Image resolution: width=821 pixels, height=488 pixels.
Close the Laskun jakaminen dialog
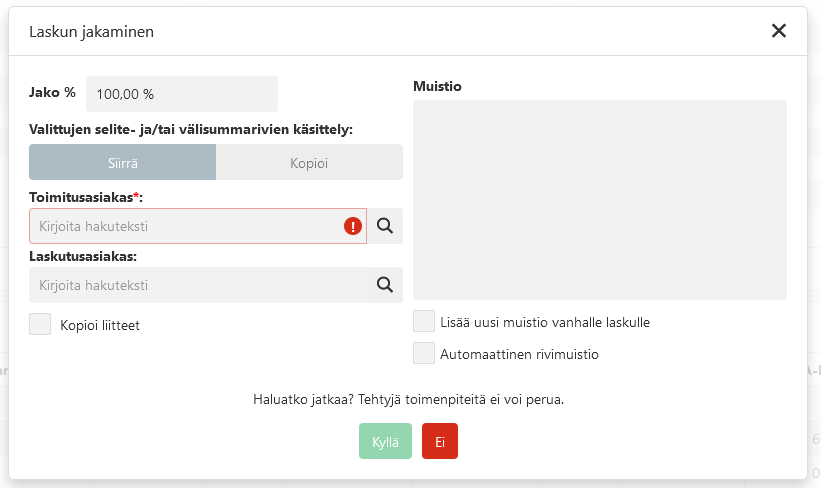click(779, 31)
